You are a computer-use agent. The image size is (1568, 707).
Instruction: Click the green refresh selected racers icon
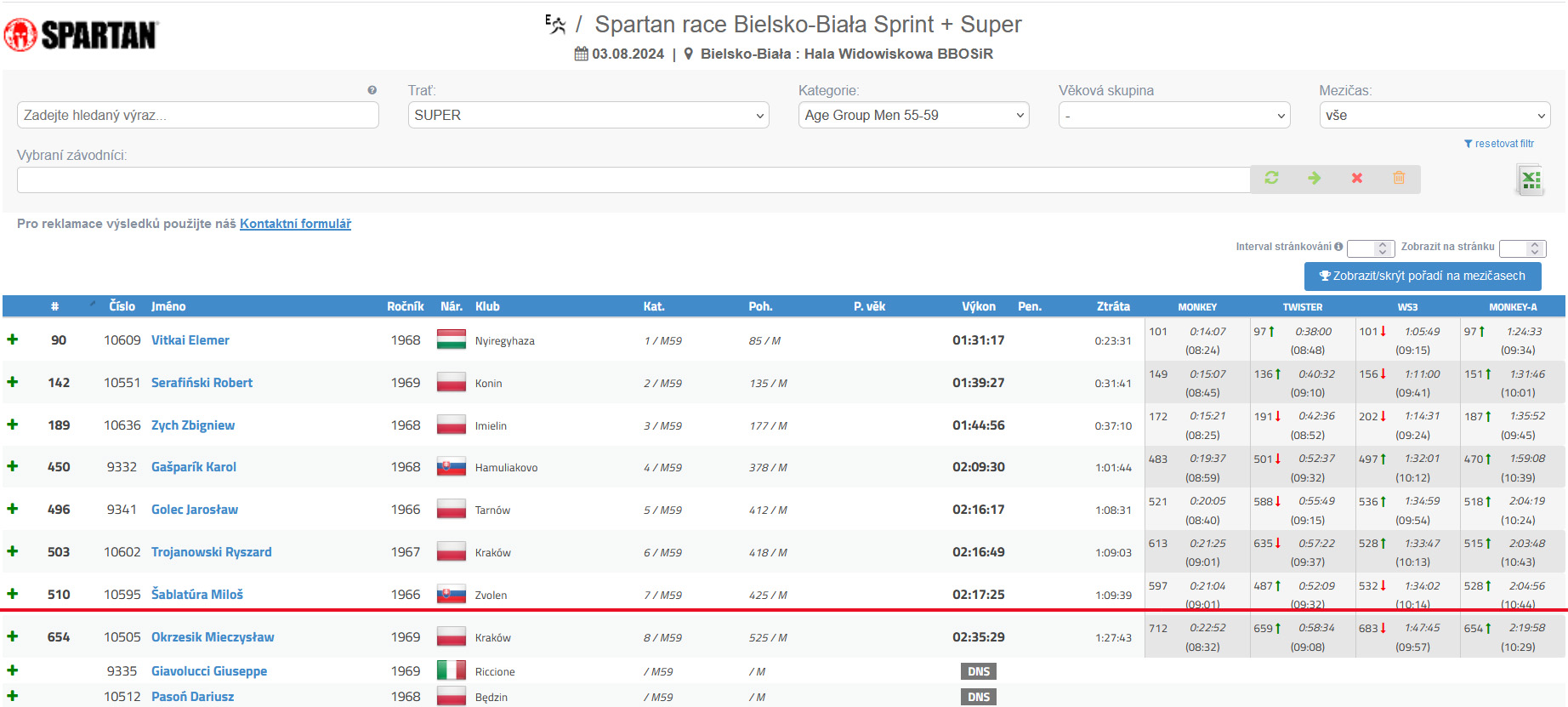pos(1271,178)
